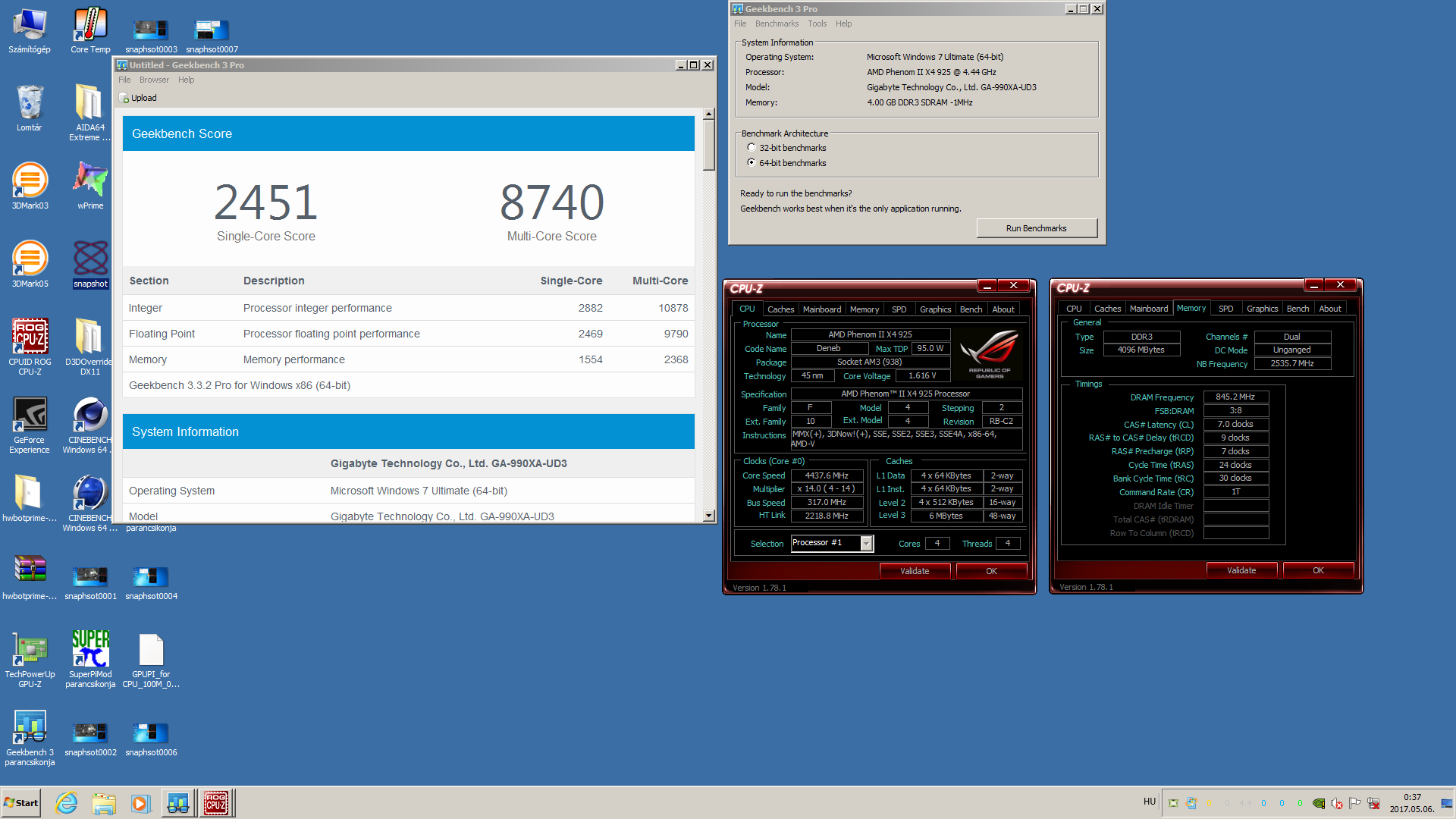Switch to the CPU-Z taskbar button
Image resolution: width=1456 pixels, height=819 pixels.
216,803
